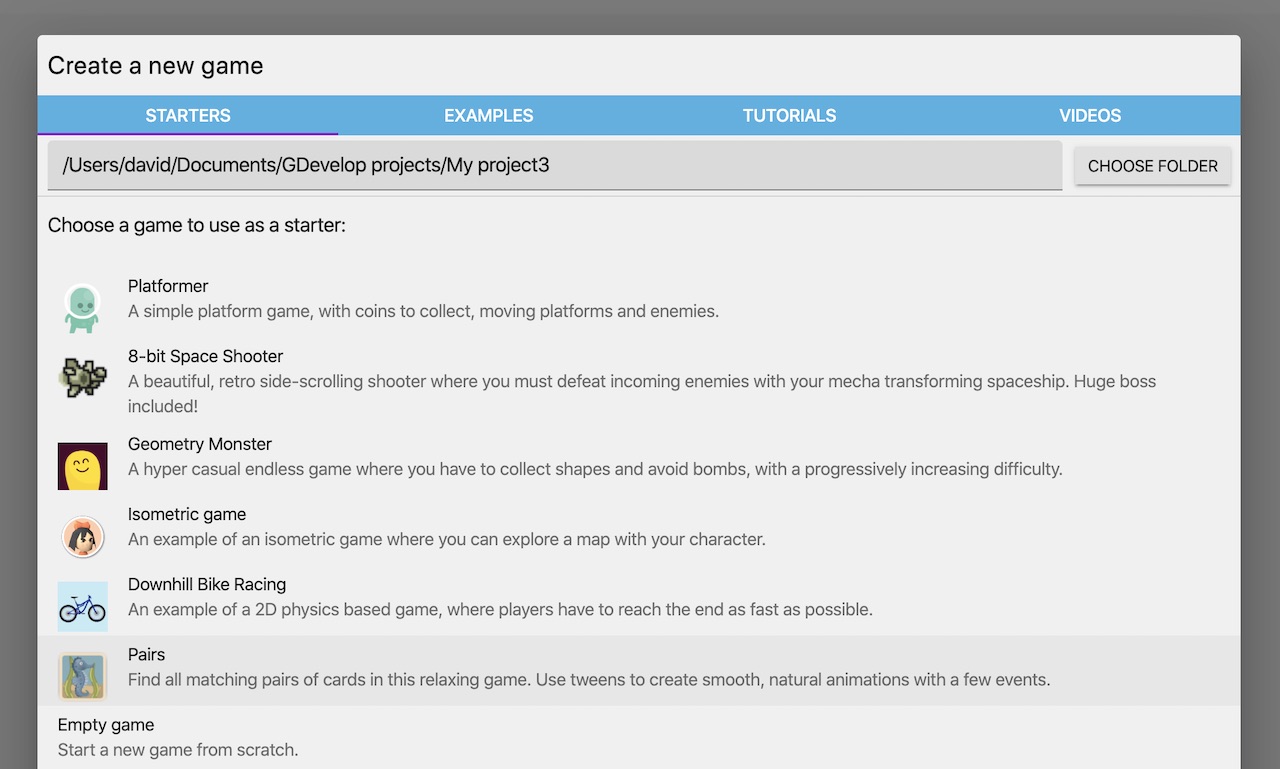
Task: Open the Examples tab
Action: click(488, 116)
